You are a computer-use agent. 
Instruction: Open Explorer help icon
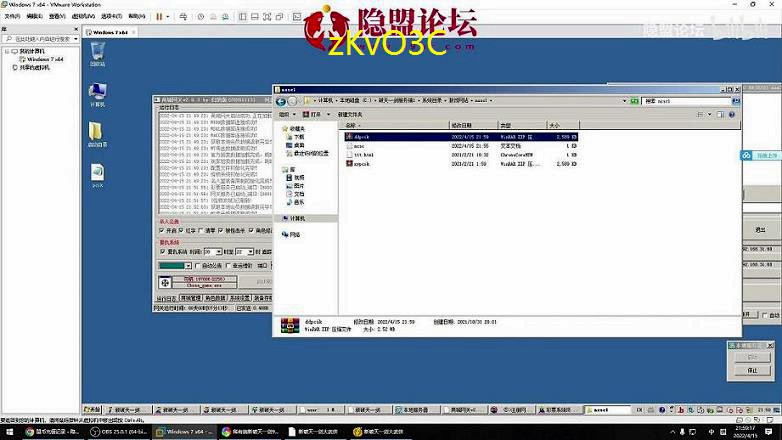[x=732, y=115]
